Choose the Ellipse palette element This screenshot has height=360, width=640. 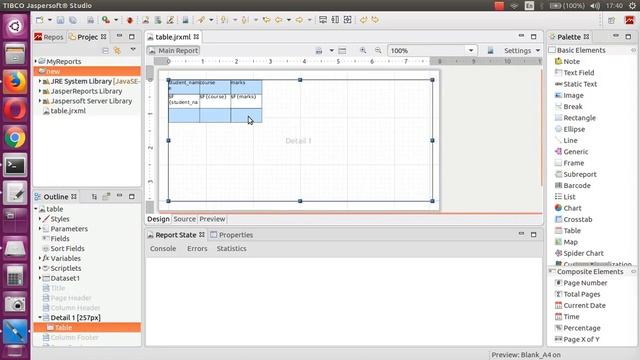[x=570, y=129]
